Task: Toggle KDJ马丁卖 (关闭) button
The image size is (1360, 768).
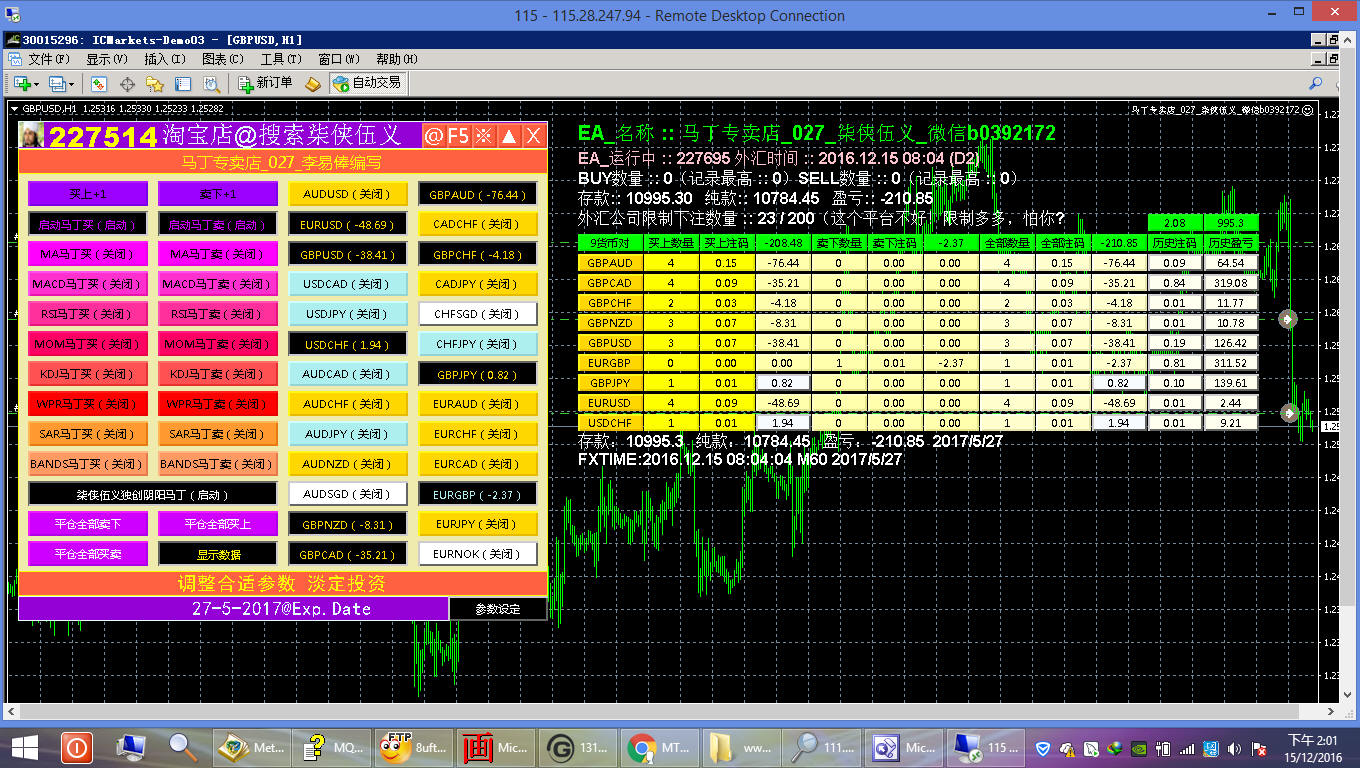Action: pos(217,374)
